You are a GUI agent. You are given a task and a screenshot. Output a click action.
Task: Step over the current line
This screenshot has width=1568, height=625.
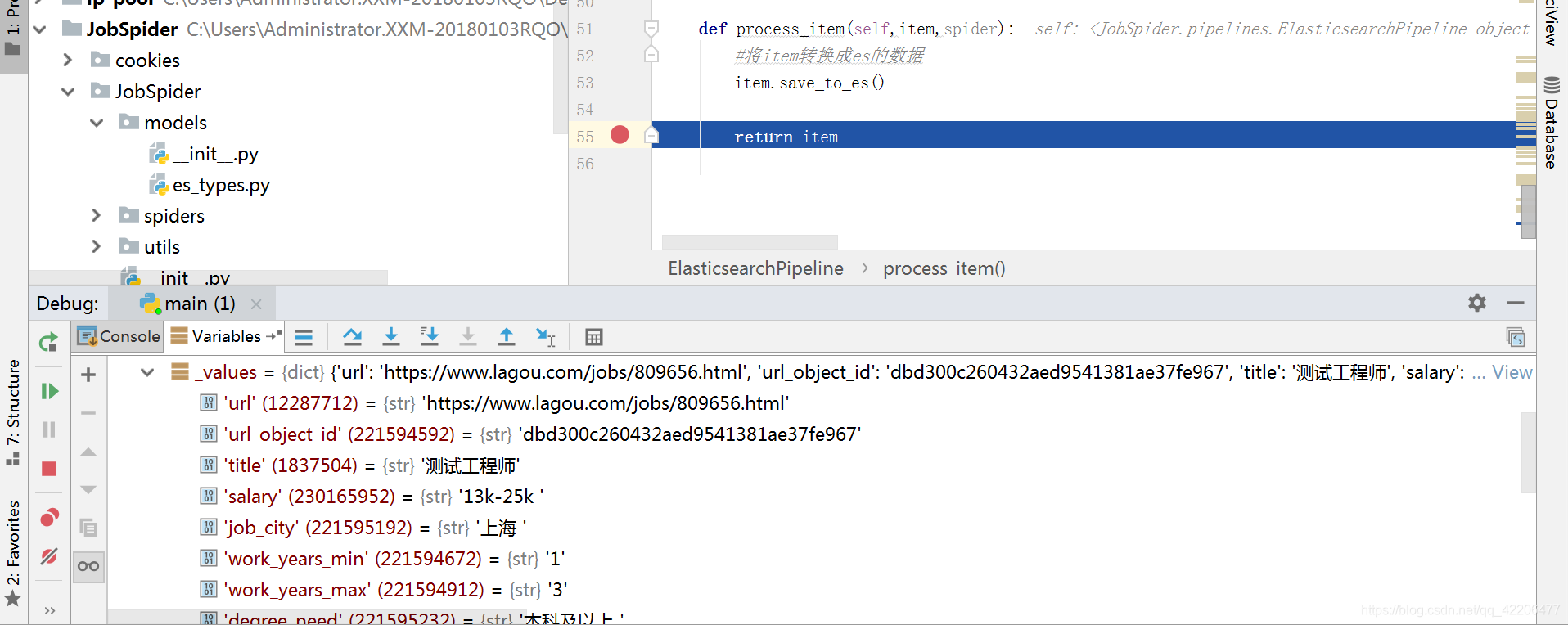352,337
